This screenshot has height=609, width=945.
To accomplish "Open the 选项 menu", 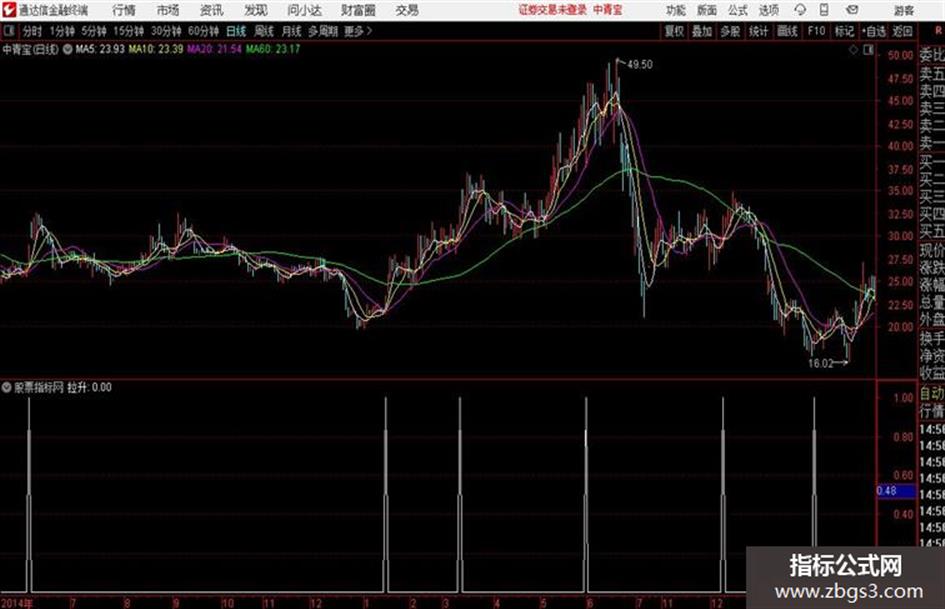I will pyautogui.click(x=768, y=10).
